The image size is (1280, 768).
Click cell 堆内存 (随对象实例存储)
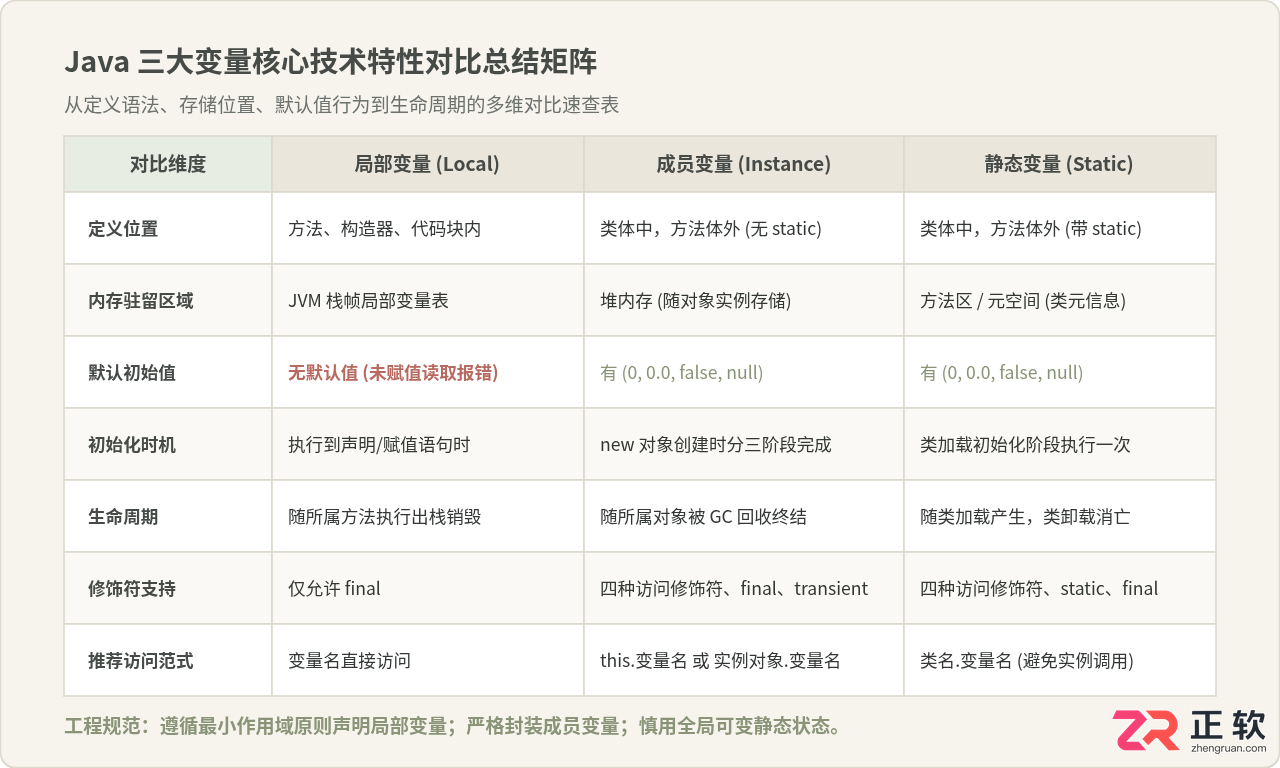744,301
